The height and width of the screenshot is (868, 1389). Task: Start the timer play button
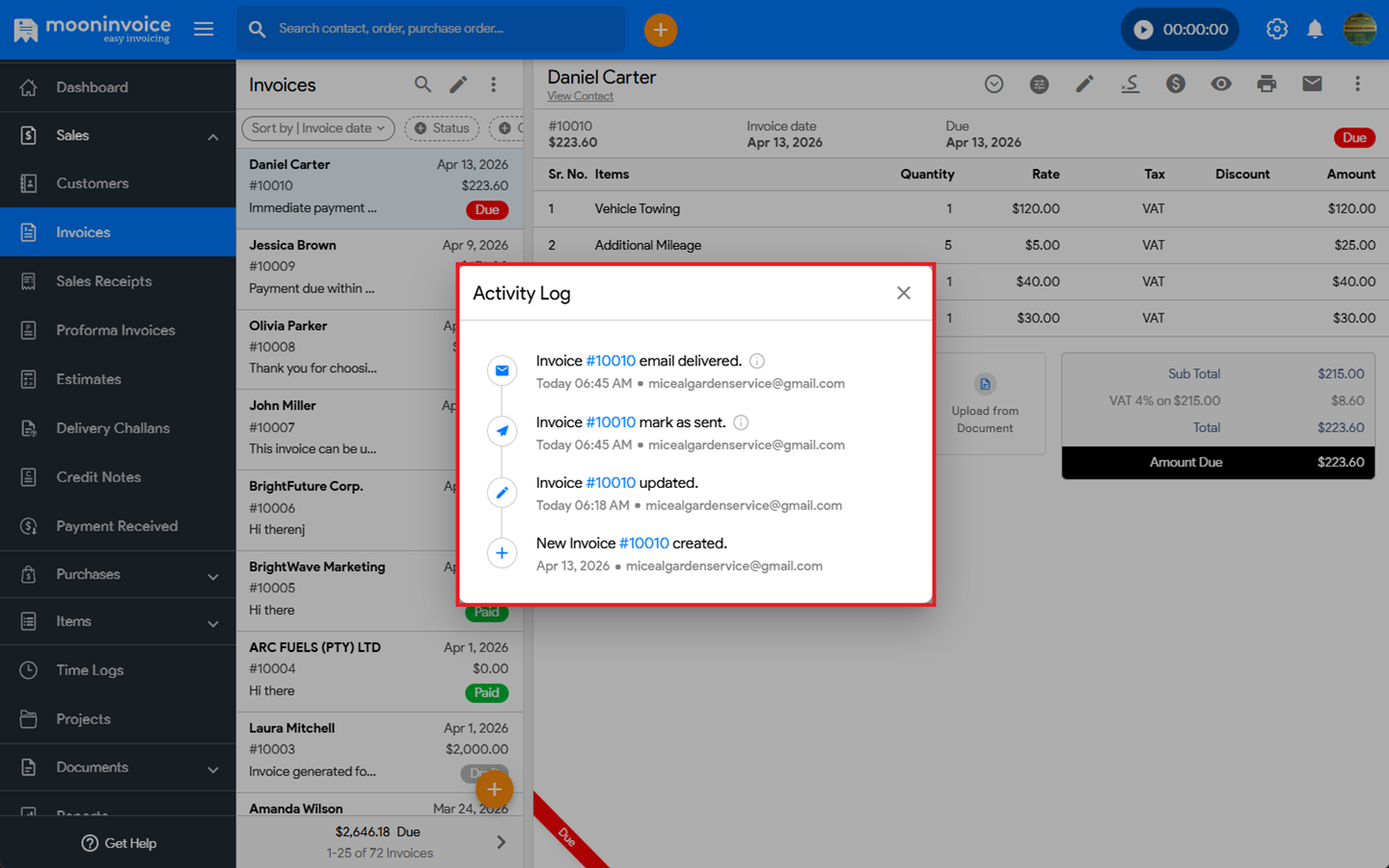[1143, 30]
